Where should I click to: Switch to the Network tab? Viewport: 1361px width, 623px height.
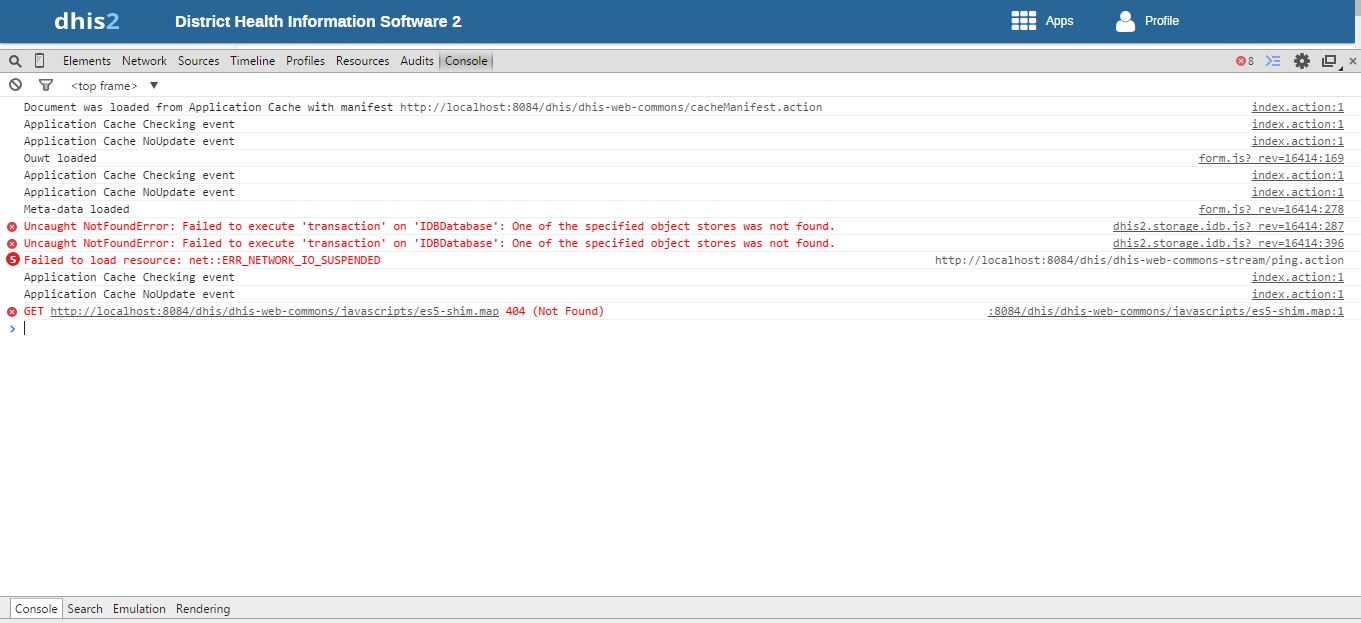pos(144,61)
